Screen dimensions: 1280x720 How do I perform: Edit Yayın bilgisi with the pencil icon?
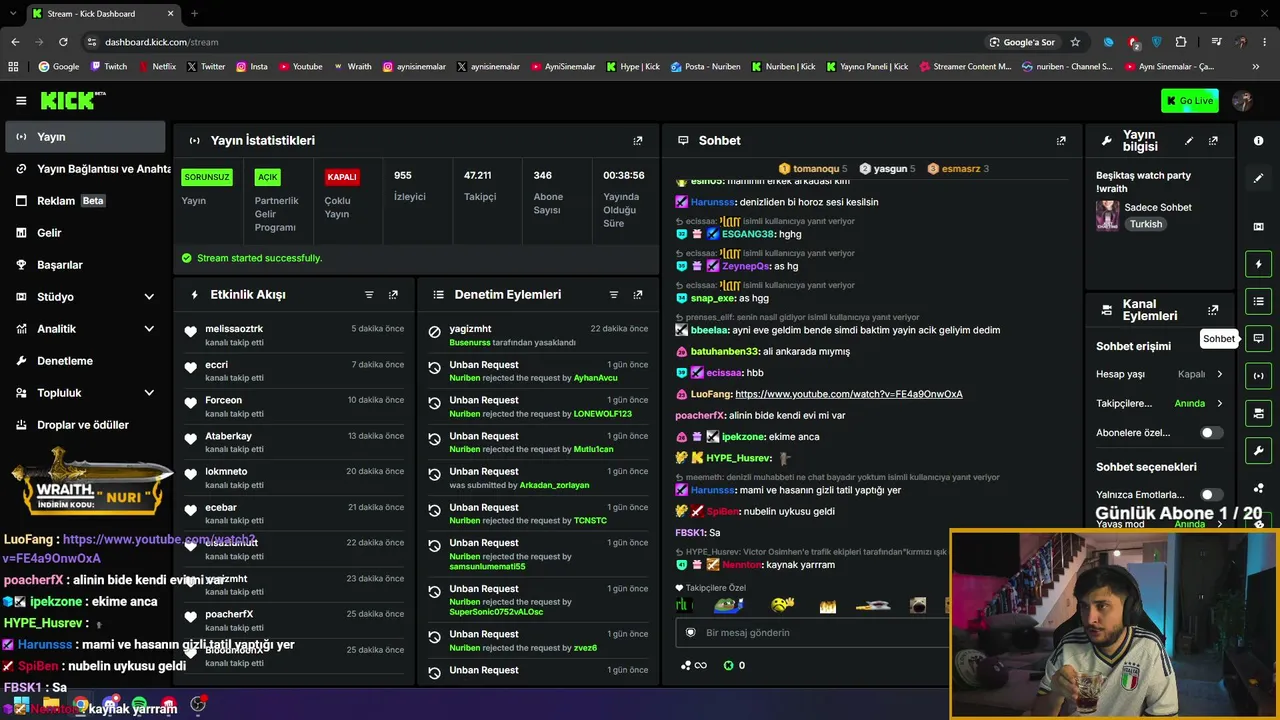(x=1189, y=141)
